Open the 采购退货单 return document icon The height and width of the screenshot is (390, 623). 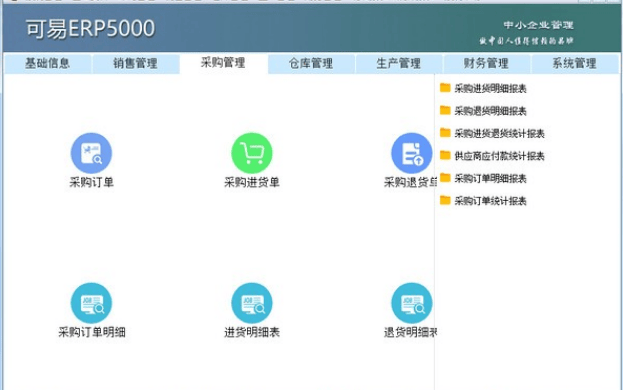tap(412, 153)
